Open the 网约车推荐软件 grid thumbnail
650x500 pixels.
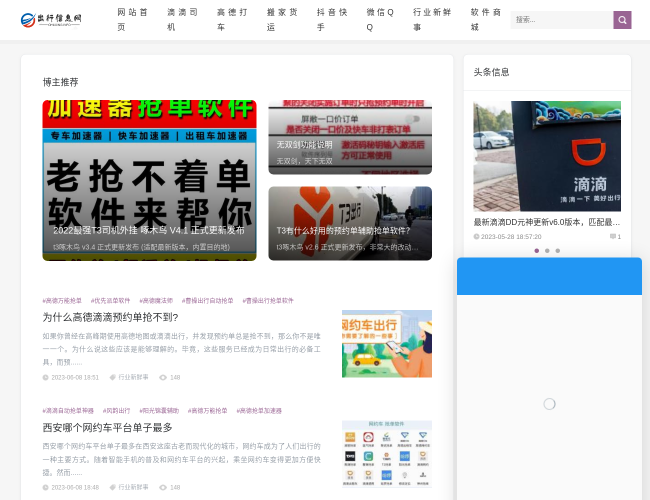[387, 454]
